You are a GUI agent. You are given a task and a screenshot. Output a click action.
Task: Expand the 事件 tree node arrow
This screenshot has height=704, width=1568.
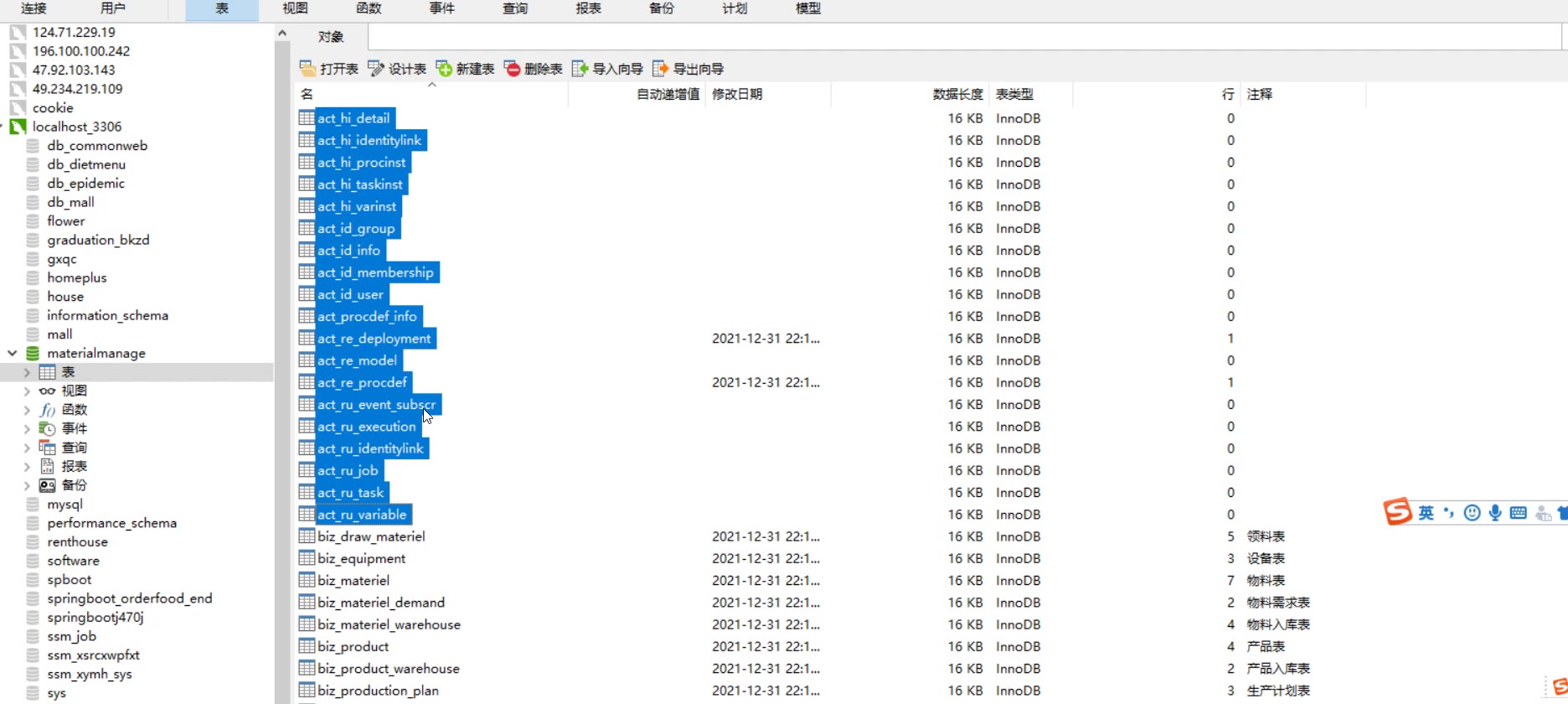[x=27, y=428]
